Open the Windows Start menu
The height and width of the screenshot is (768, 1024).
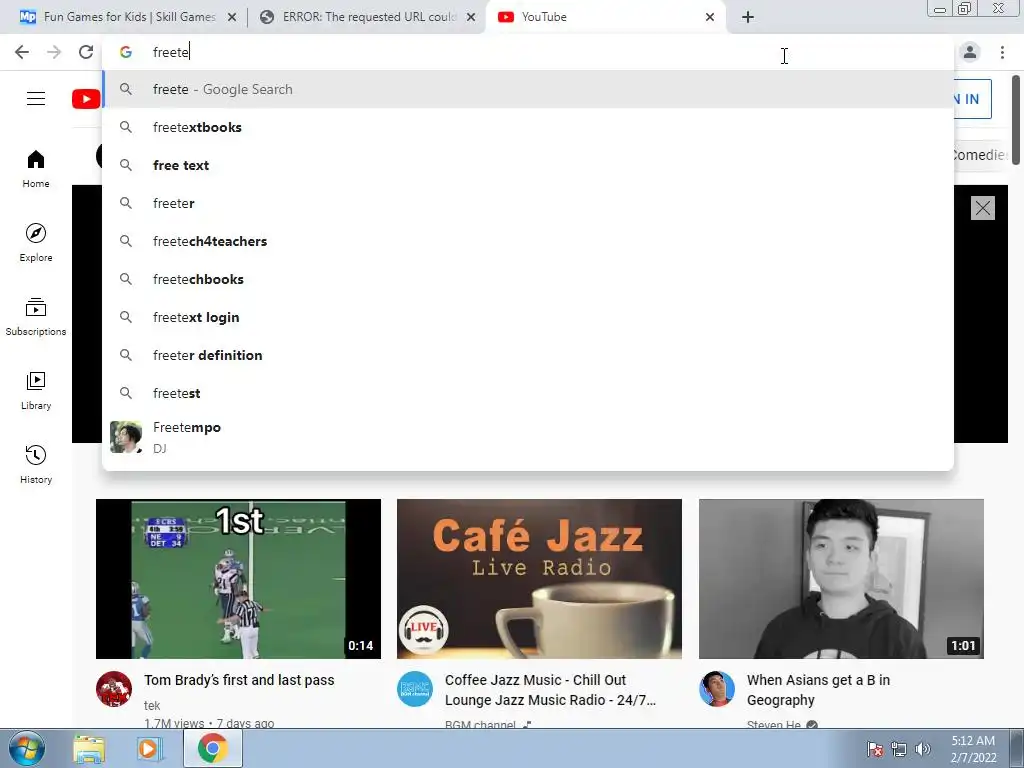pos(27,748)
